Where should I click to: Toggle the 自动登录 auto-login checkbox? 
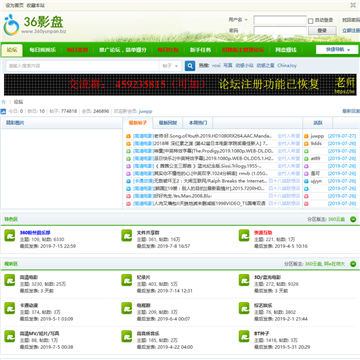click(310, 21)
